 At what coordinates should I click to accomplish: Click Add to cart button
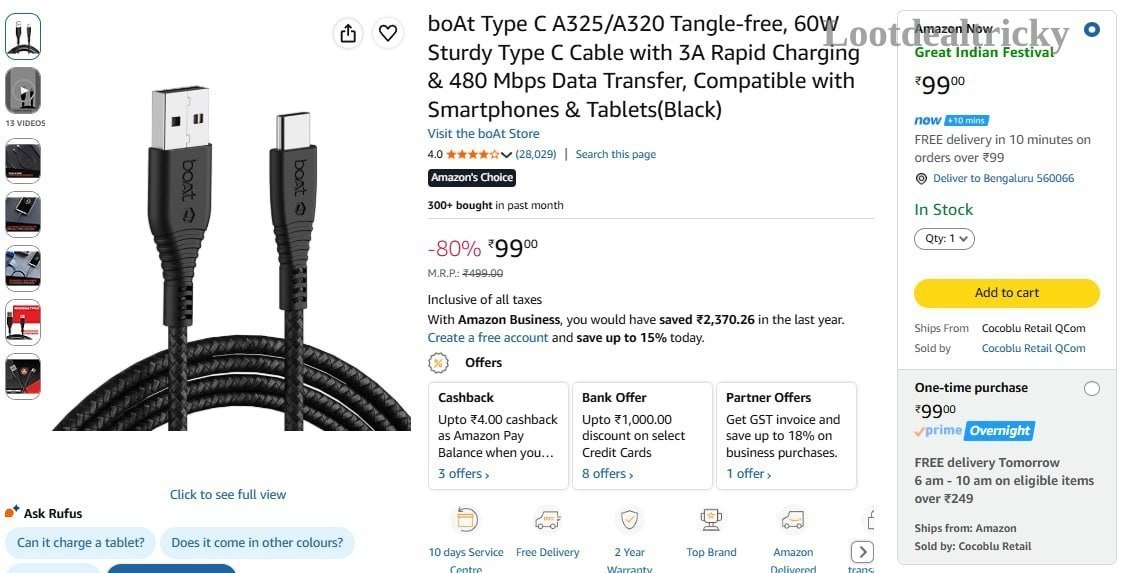1007,293
